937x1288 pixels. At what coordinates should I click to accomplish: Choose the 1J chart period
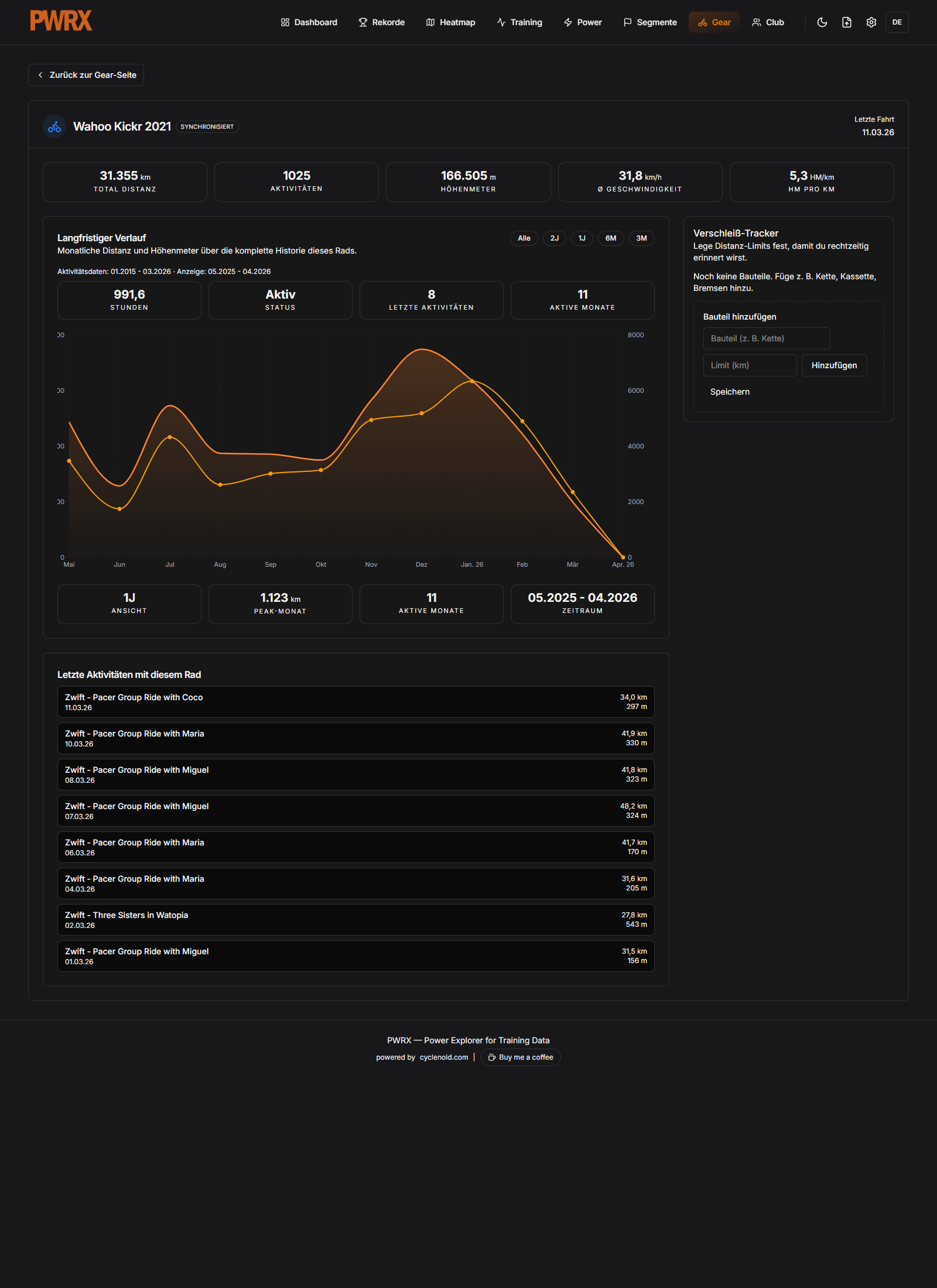582,238
